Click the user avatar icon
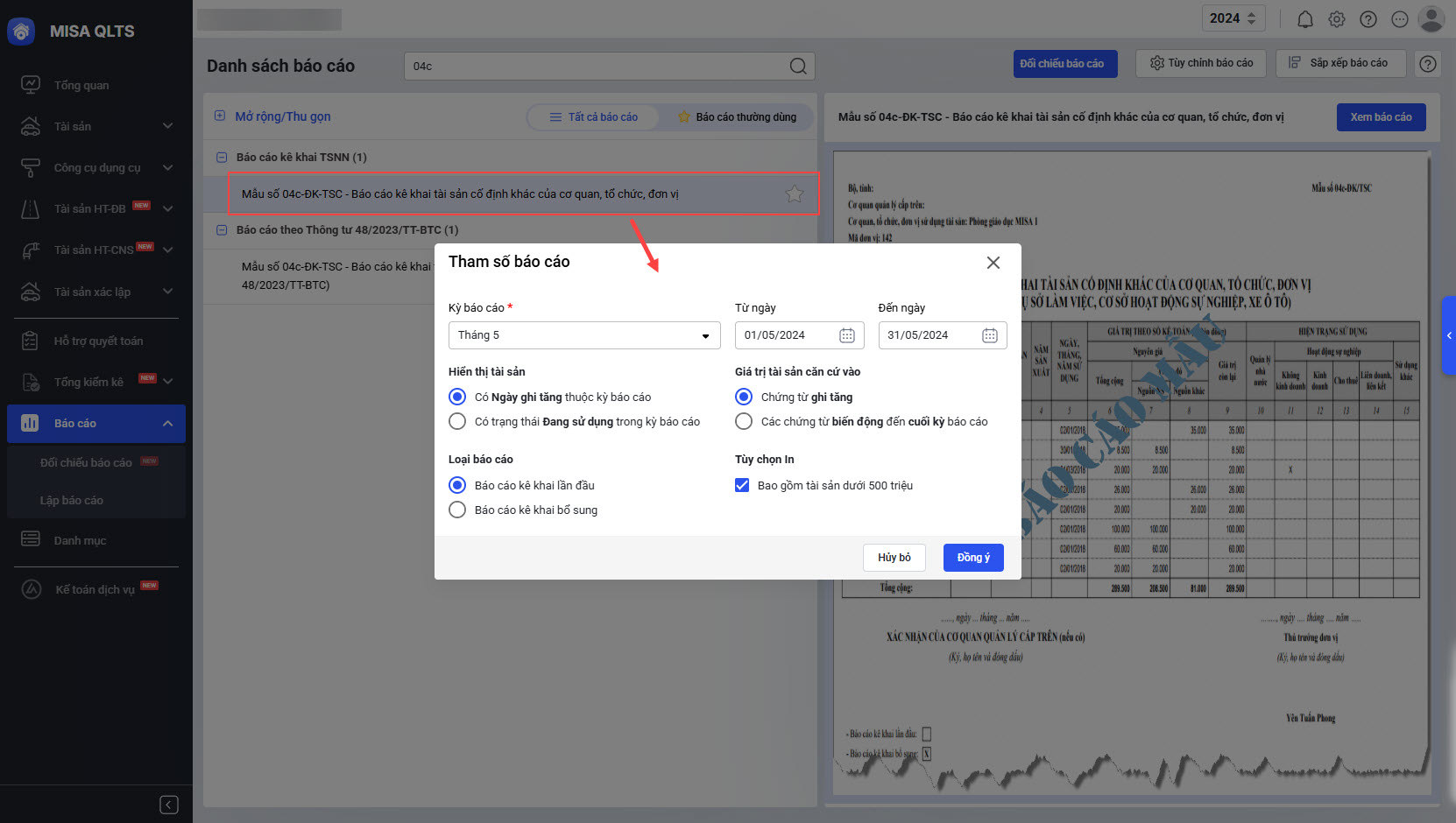 (x=1431, y=19)
